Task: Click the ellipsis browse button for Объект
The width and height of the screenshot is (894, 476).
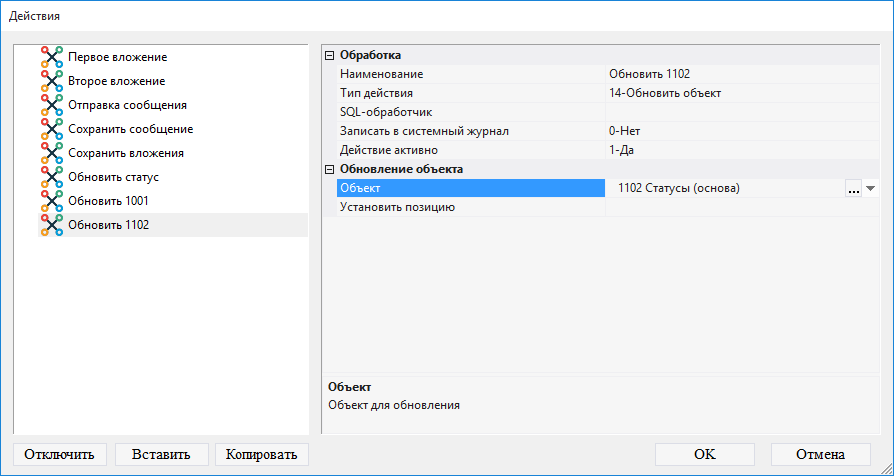Action: (x=853, y=189)
